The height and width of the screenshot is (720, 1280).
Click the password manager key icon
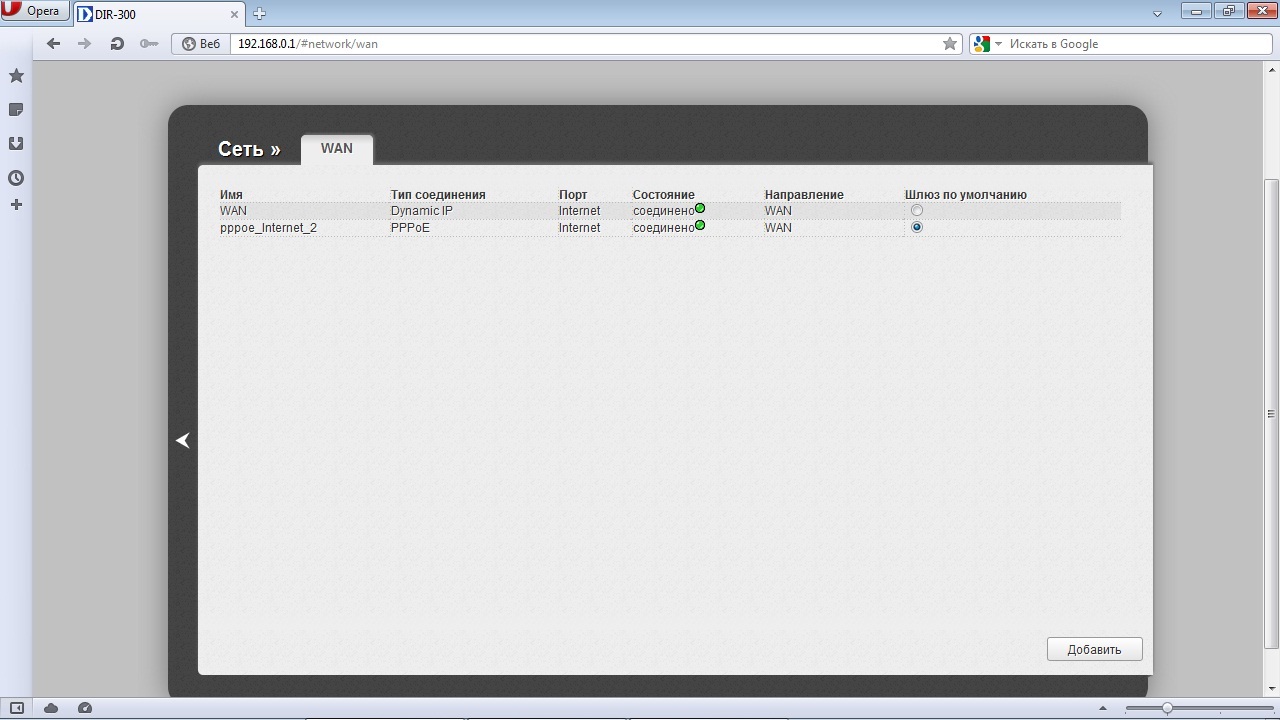click(149, 44)
